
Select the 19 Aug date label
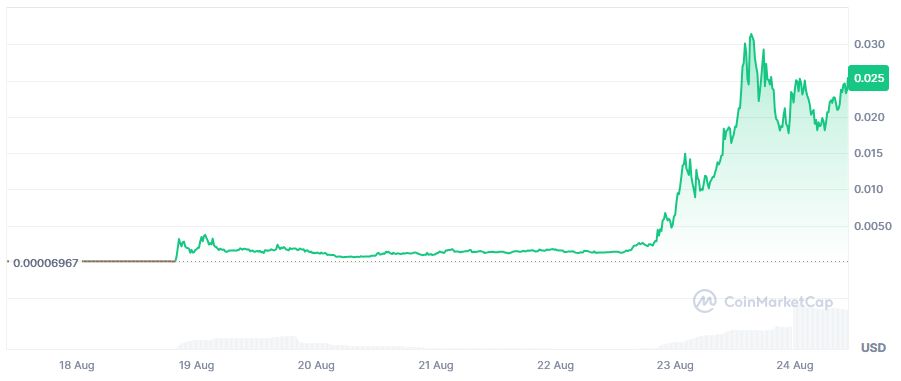197,365
